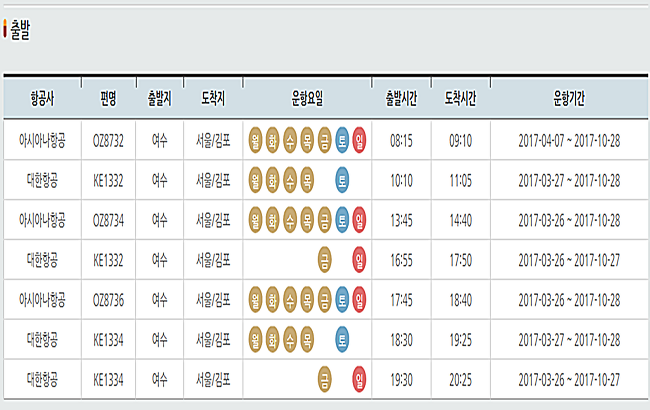The image size is (650, 410).
Task: Click 대한항공 in the 18:30 departure row
Action: [x=42, y=340]
